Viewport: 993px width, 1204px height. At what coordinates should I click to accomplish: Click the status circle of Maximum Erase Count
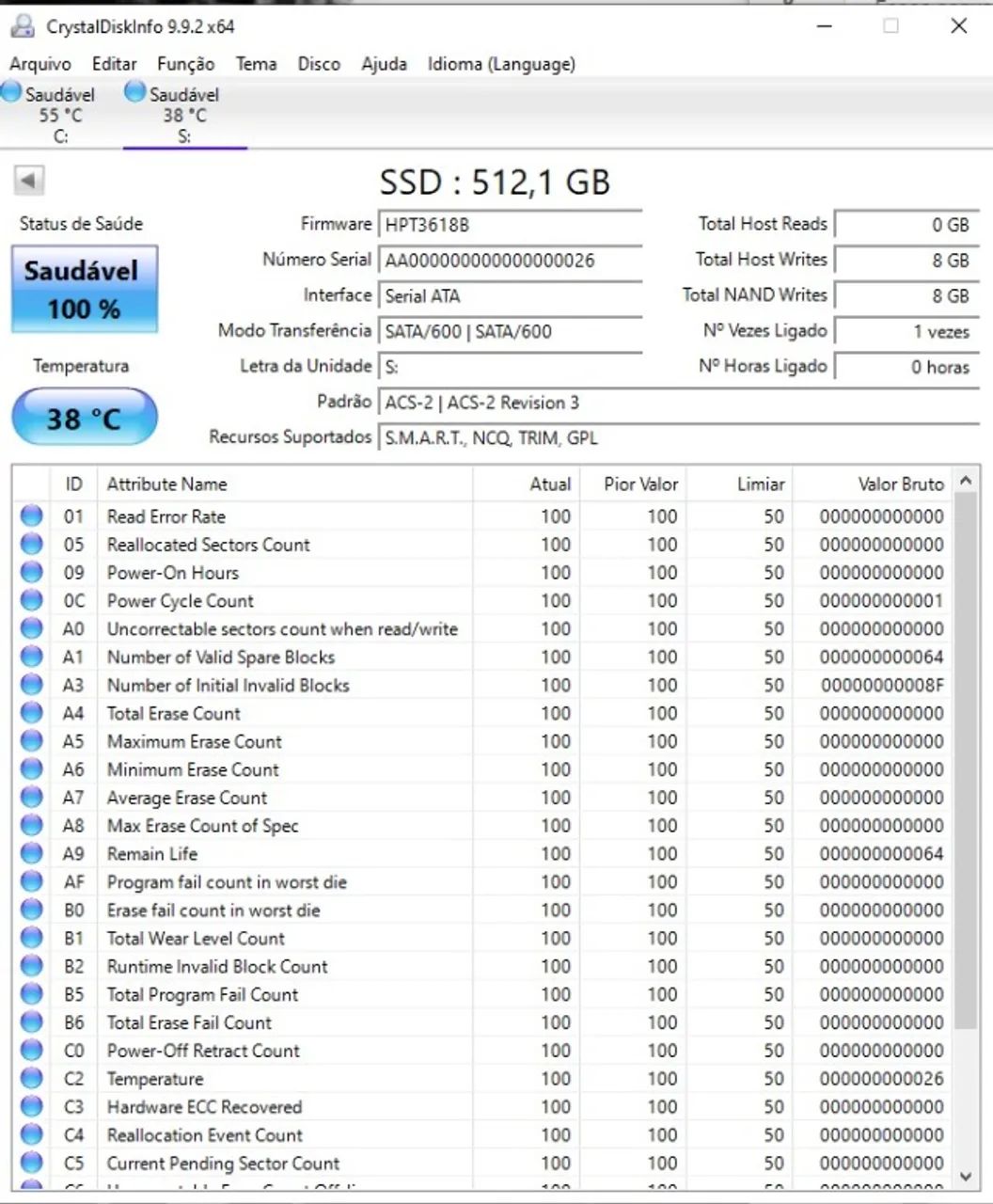(32, 741)
